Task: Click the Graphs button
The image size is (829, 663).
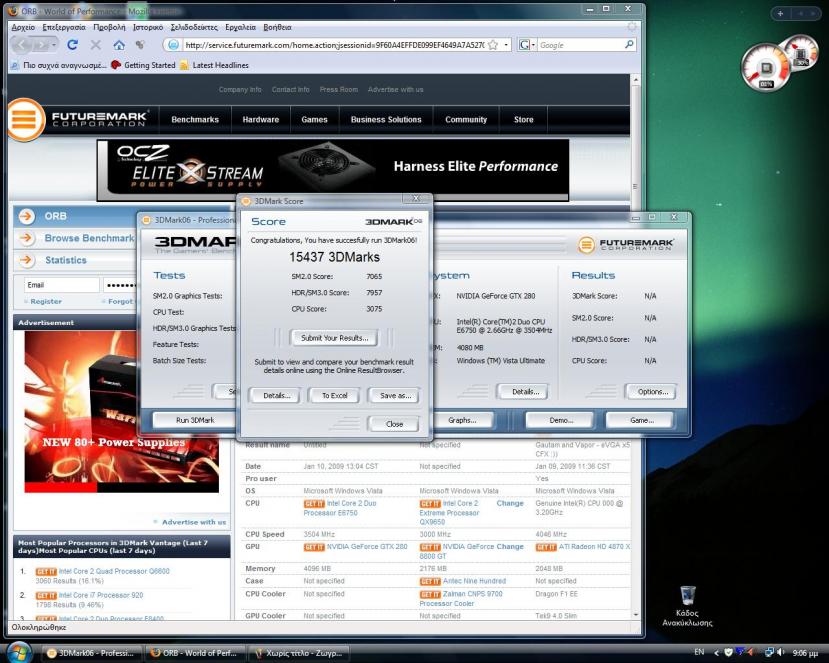Action: coord(463,420)
